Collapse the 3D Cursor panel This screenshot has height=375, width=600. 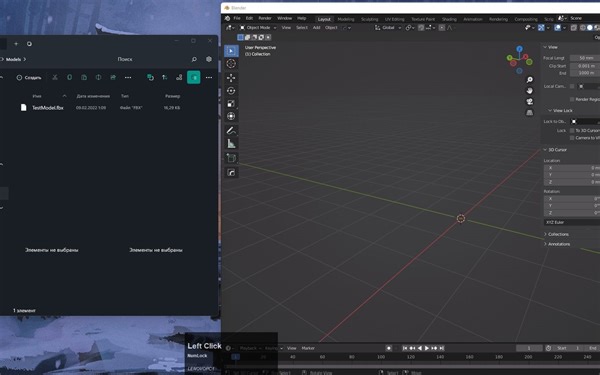555,150
